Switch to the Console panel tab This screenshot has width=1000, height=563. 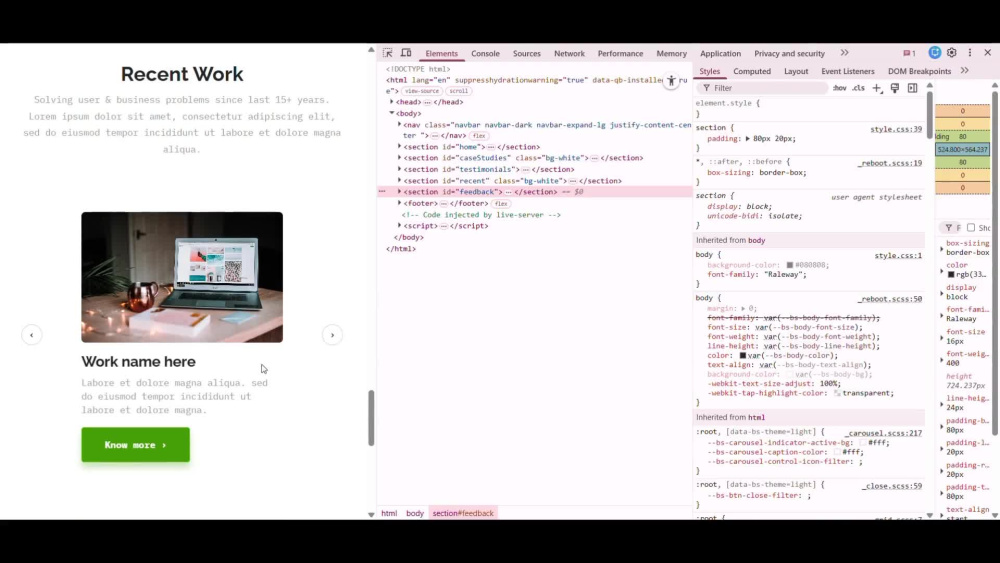[485, 54]
